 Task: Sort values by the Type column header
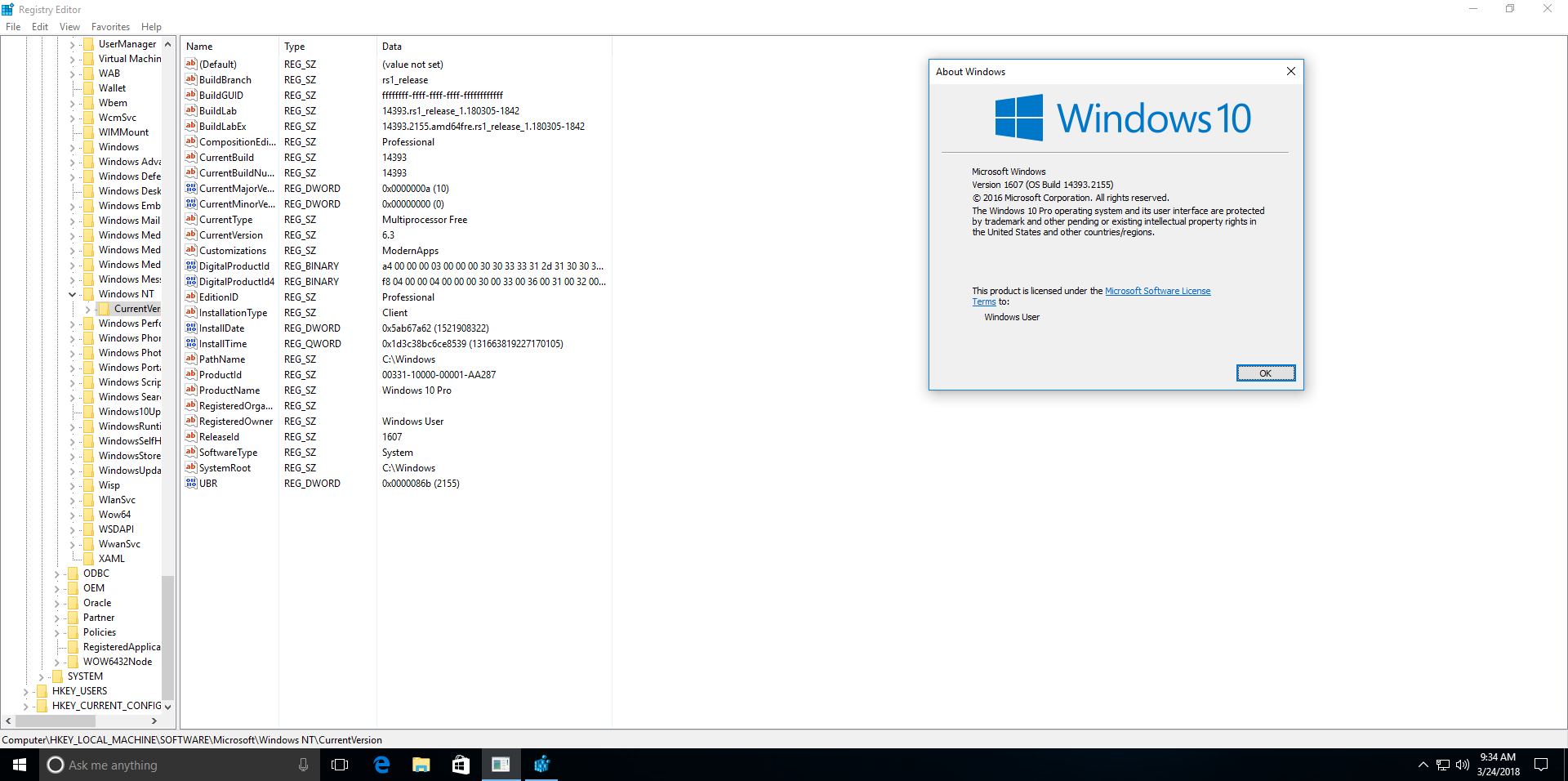tap(327, 47)
